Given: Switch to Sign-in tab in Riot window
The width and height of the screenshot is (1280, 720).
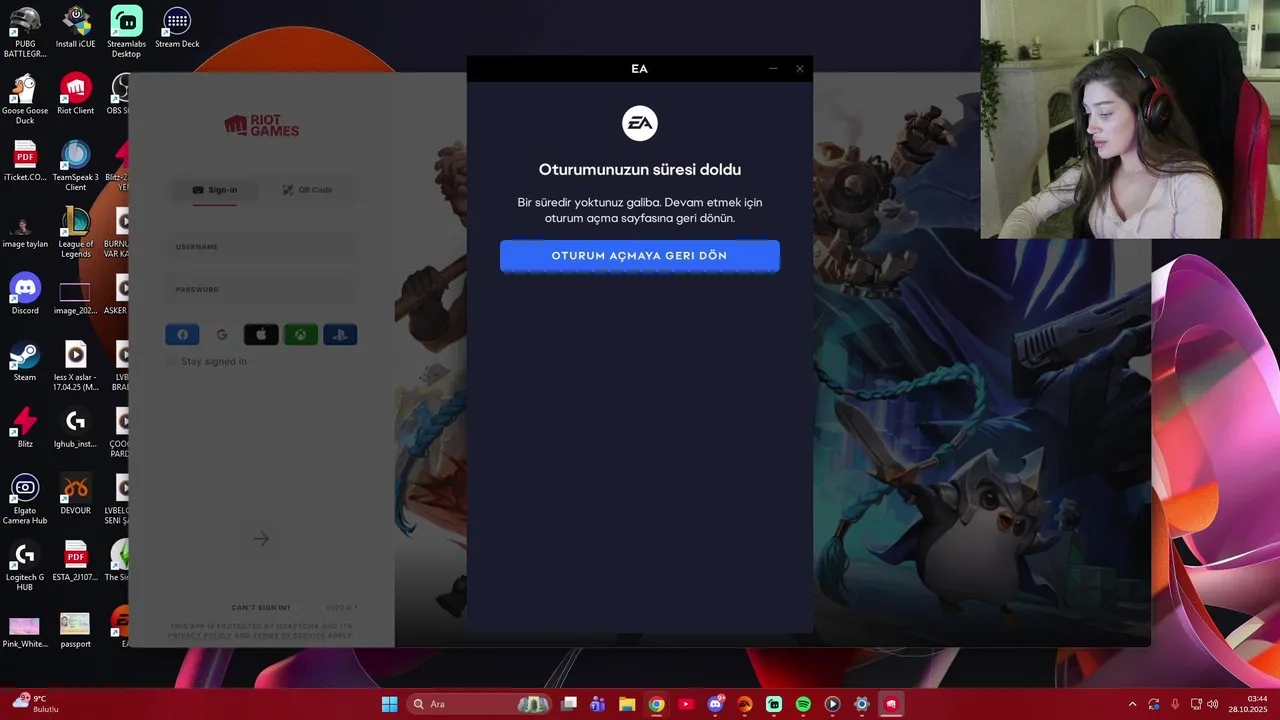Looking at the screenshot, I should (215, 190).
